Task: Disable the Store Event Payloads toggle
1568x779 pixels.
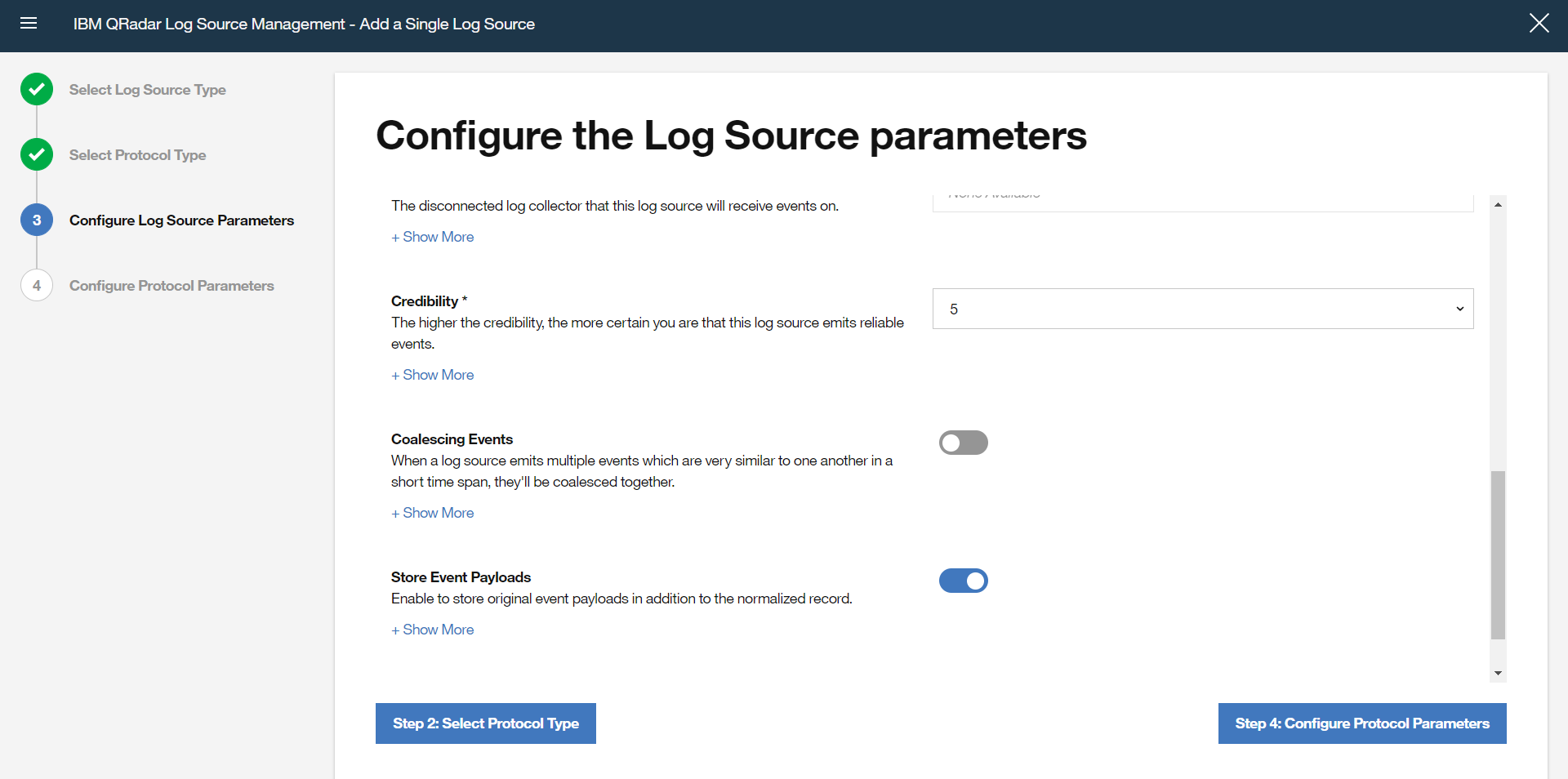Action: pos(964,581)
